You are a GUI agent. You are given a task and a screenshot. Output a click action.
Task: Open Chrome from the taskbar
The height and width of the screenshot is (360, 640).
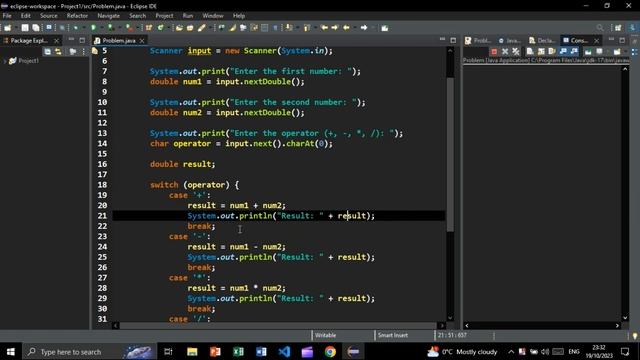(330, 351)
